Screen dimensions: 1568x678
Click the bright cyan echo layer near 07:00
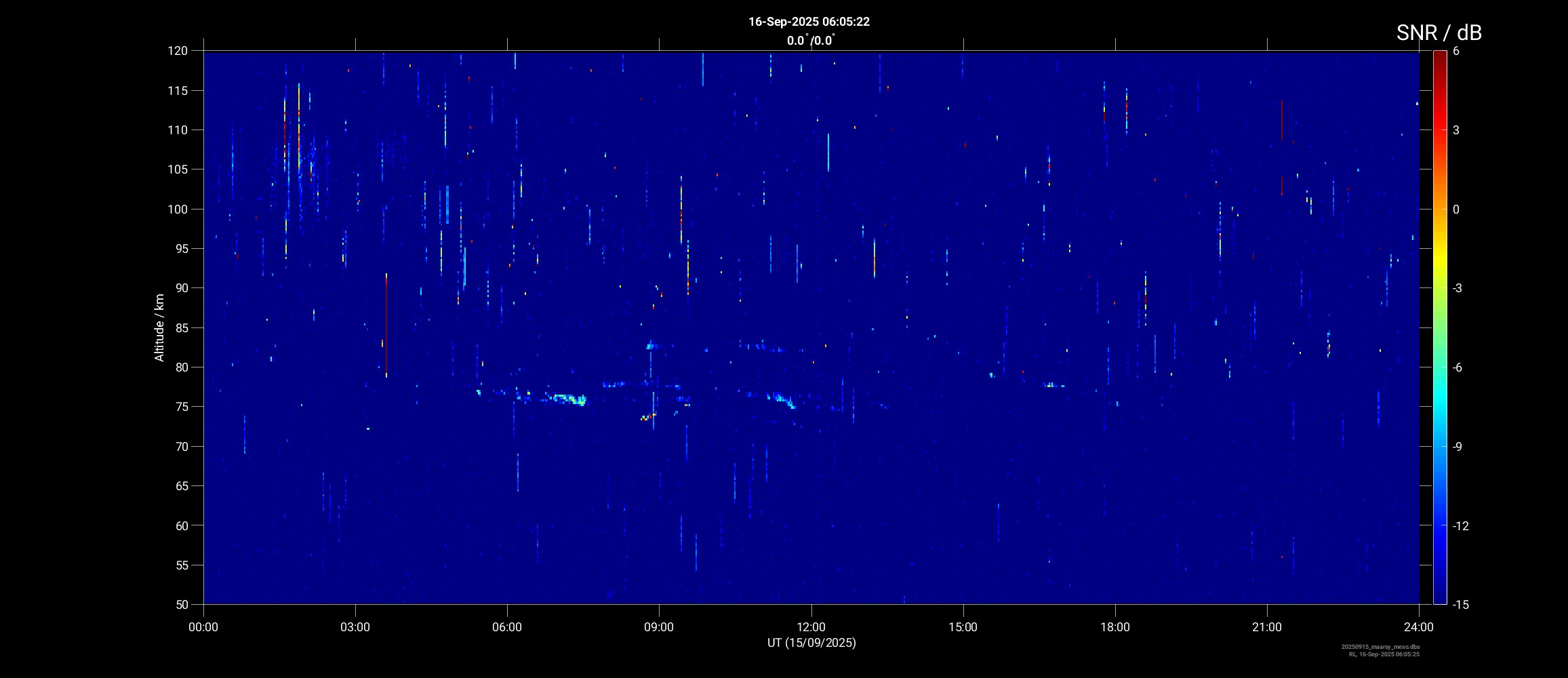pos(569,399)
